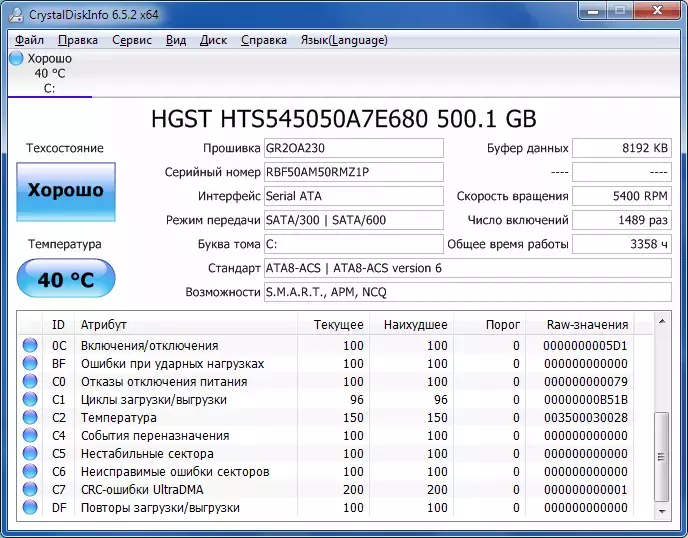Image resolution: width=688 pixels, height=538 pixels.
Task: Click status orb for Отказы отключения питания
Action: 30,381
